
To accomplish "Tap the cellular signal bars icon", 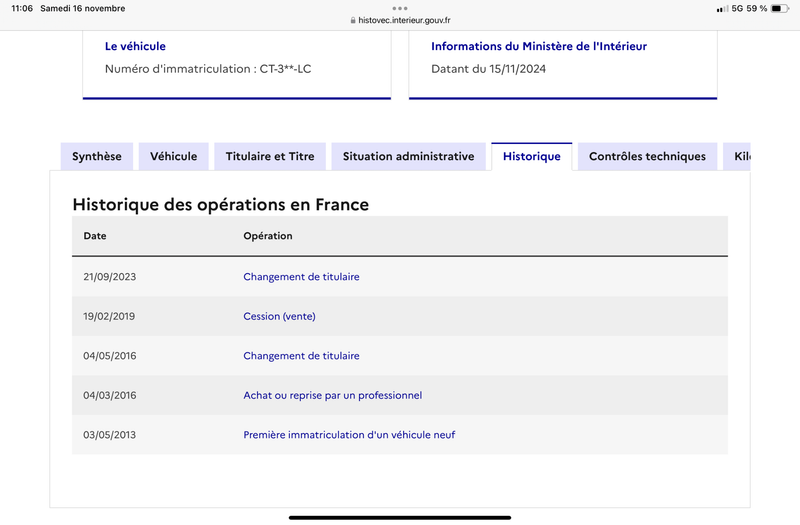I will coord(722,9).
